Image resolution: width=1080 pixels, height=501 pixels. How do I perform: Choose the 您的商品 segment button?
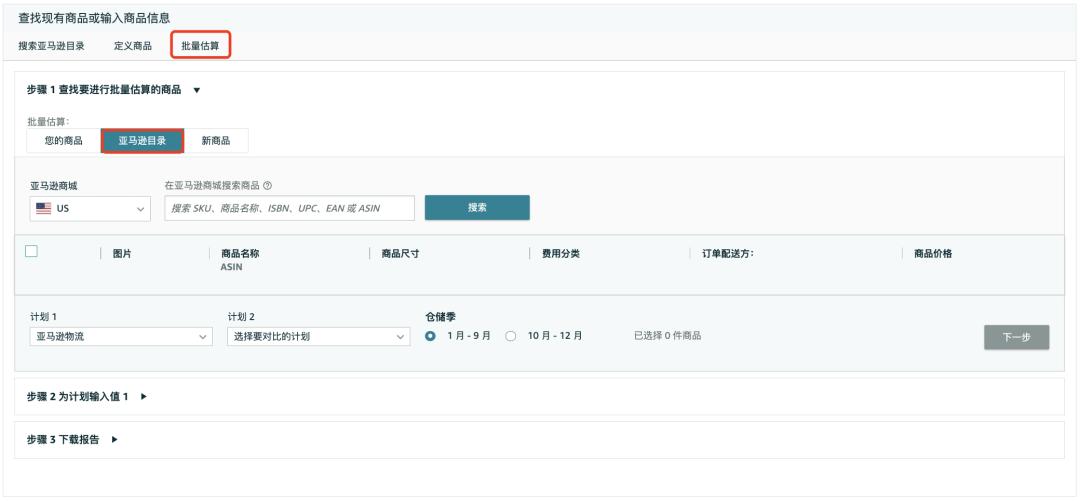click(63, 141)
